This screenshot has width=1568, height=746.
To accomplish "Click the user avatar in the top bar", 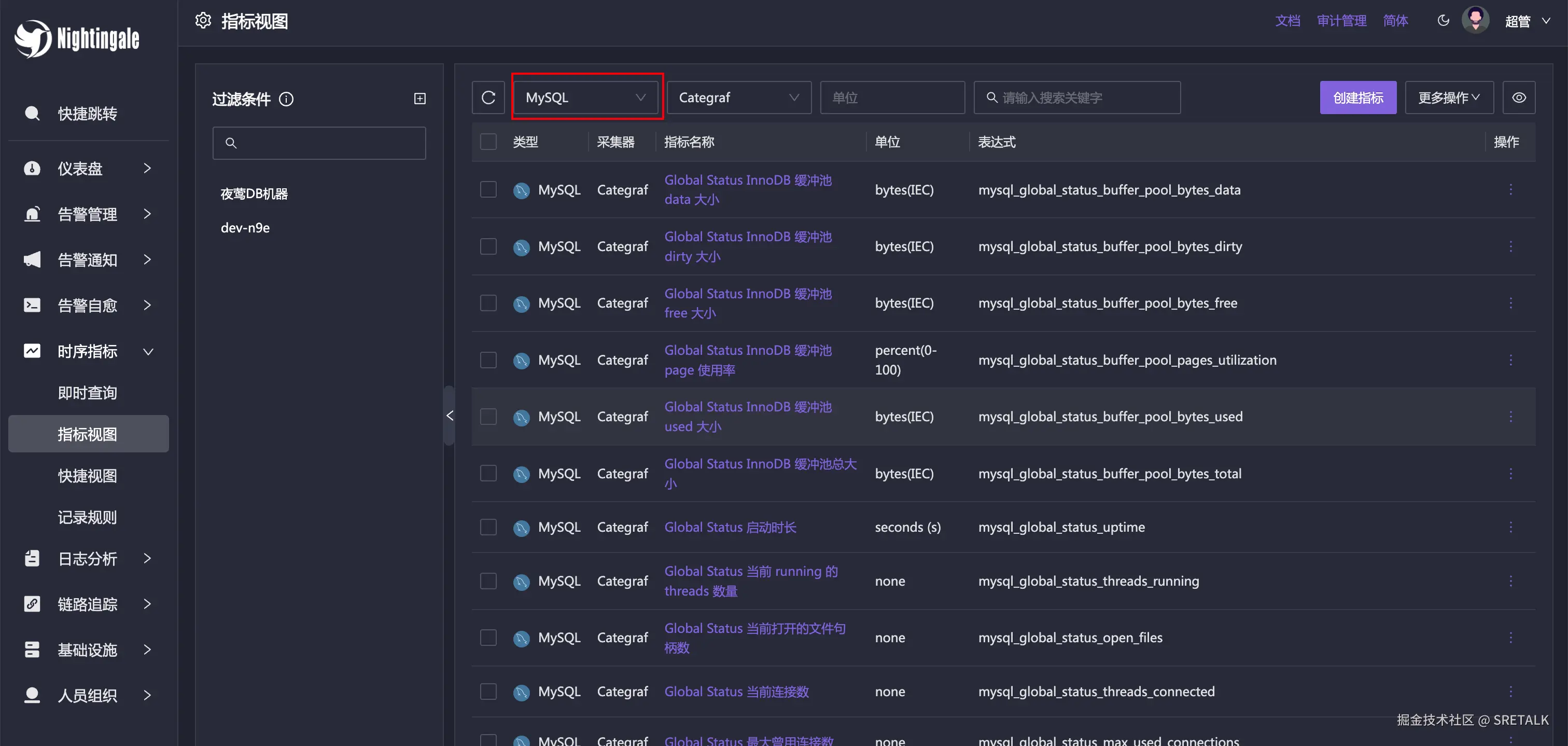I will coord(1475,21).
